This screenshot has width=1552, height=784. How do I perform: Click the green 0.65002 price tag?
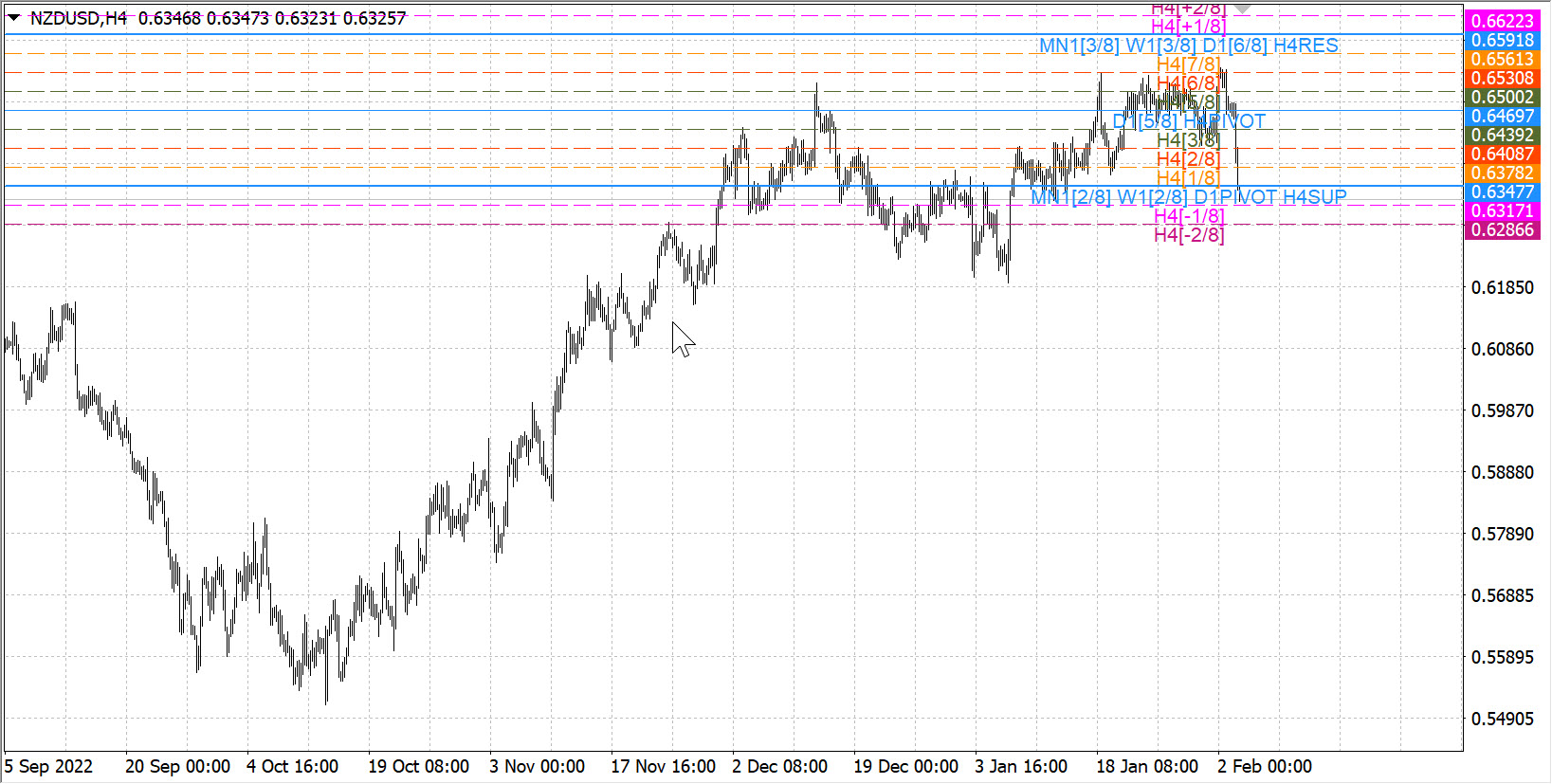coord(1502,97)
